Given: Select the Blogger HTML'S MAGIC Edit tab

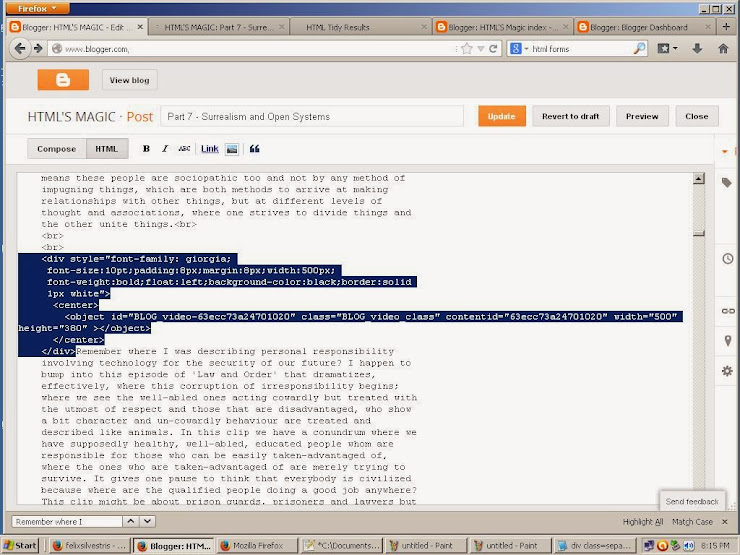Looking at the screenshot, I should pos(77,27).
